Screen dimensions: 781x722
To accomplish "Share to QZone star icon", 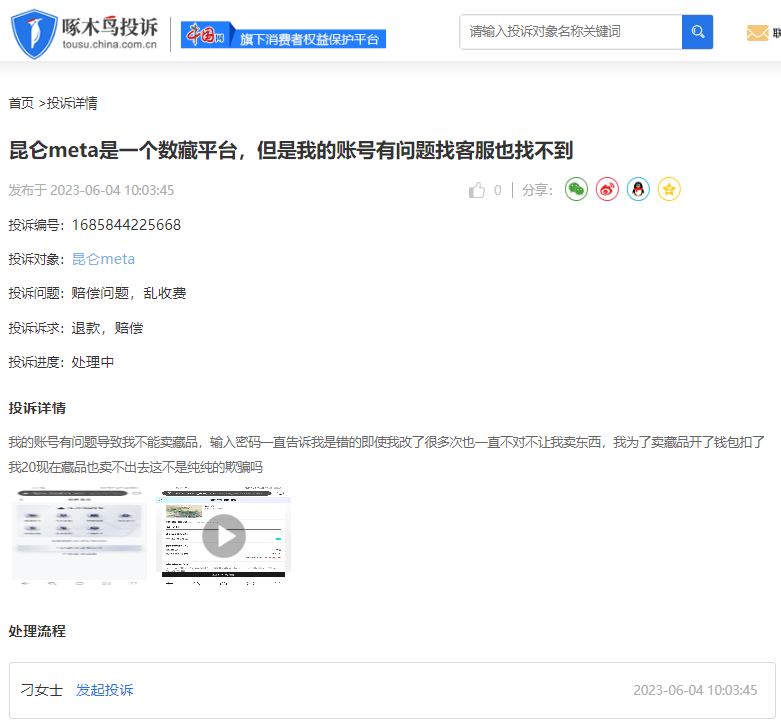I will [669, 189].
